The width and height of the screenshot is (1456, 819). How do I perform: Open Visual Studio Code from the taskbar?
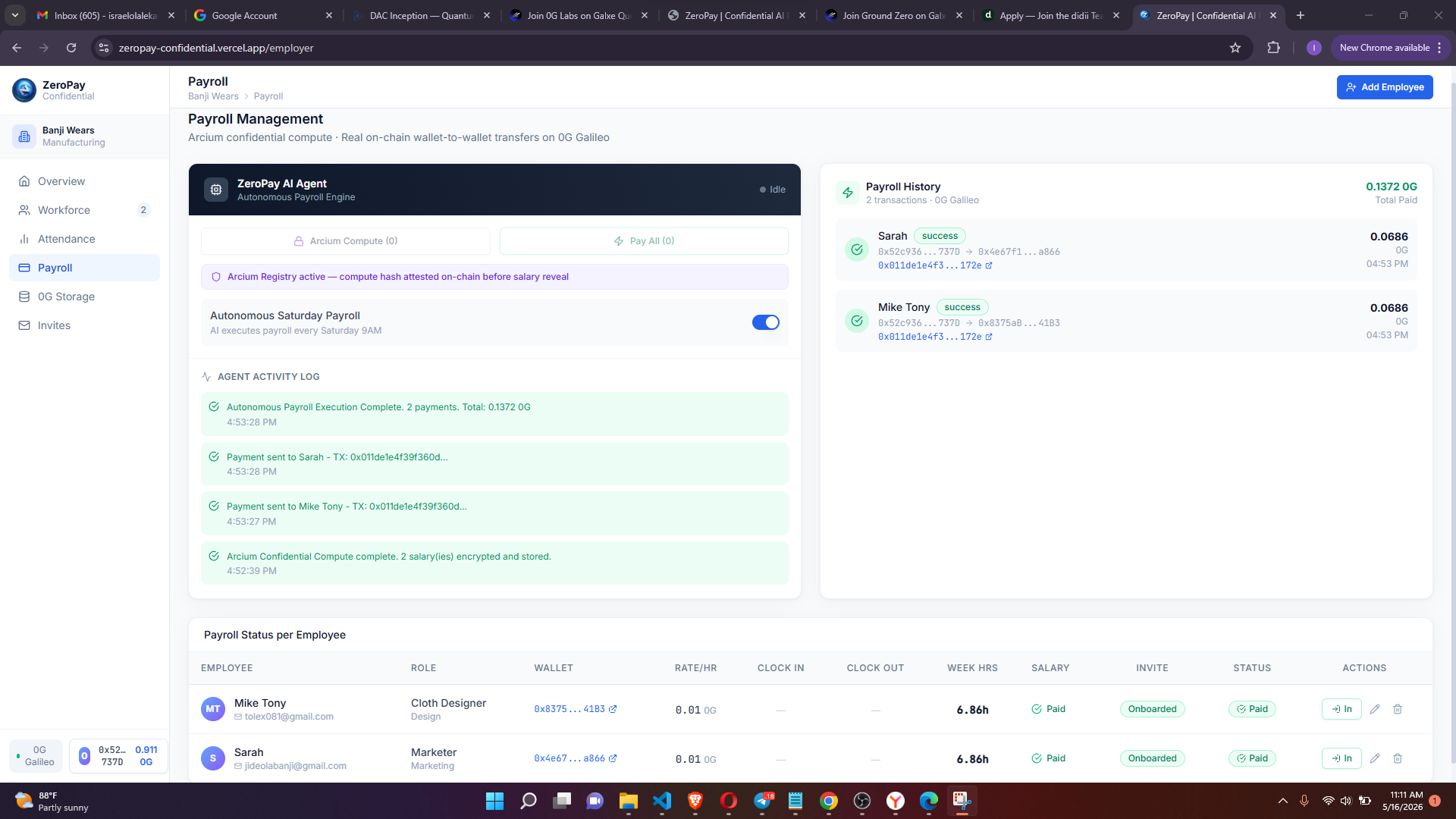pyautogui.click(x=662, y=801)
